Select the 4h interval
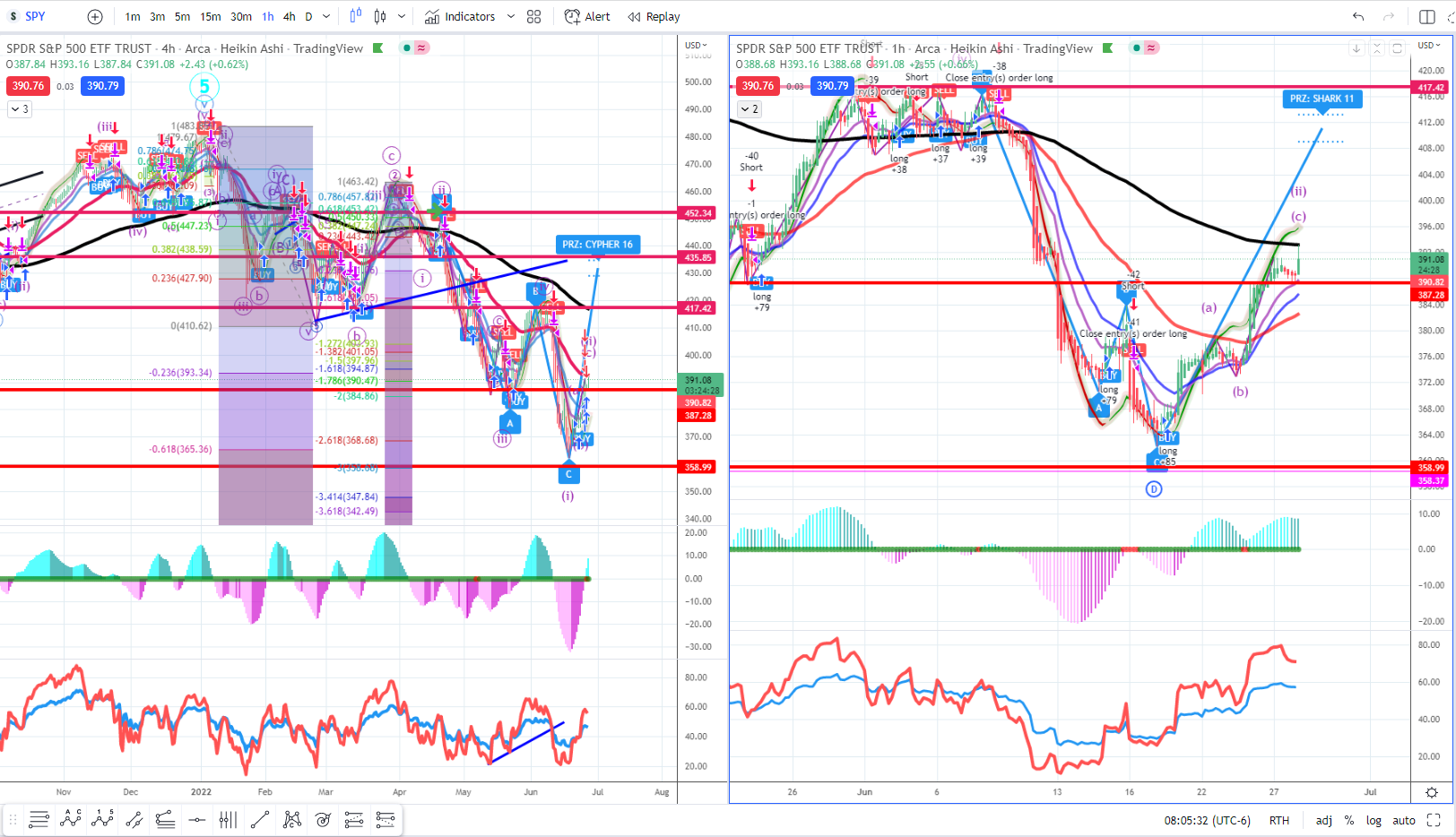1456x837 pixels. [290, 16]
